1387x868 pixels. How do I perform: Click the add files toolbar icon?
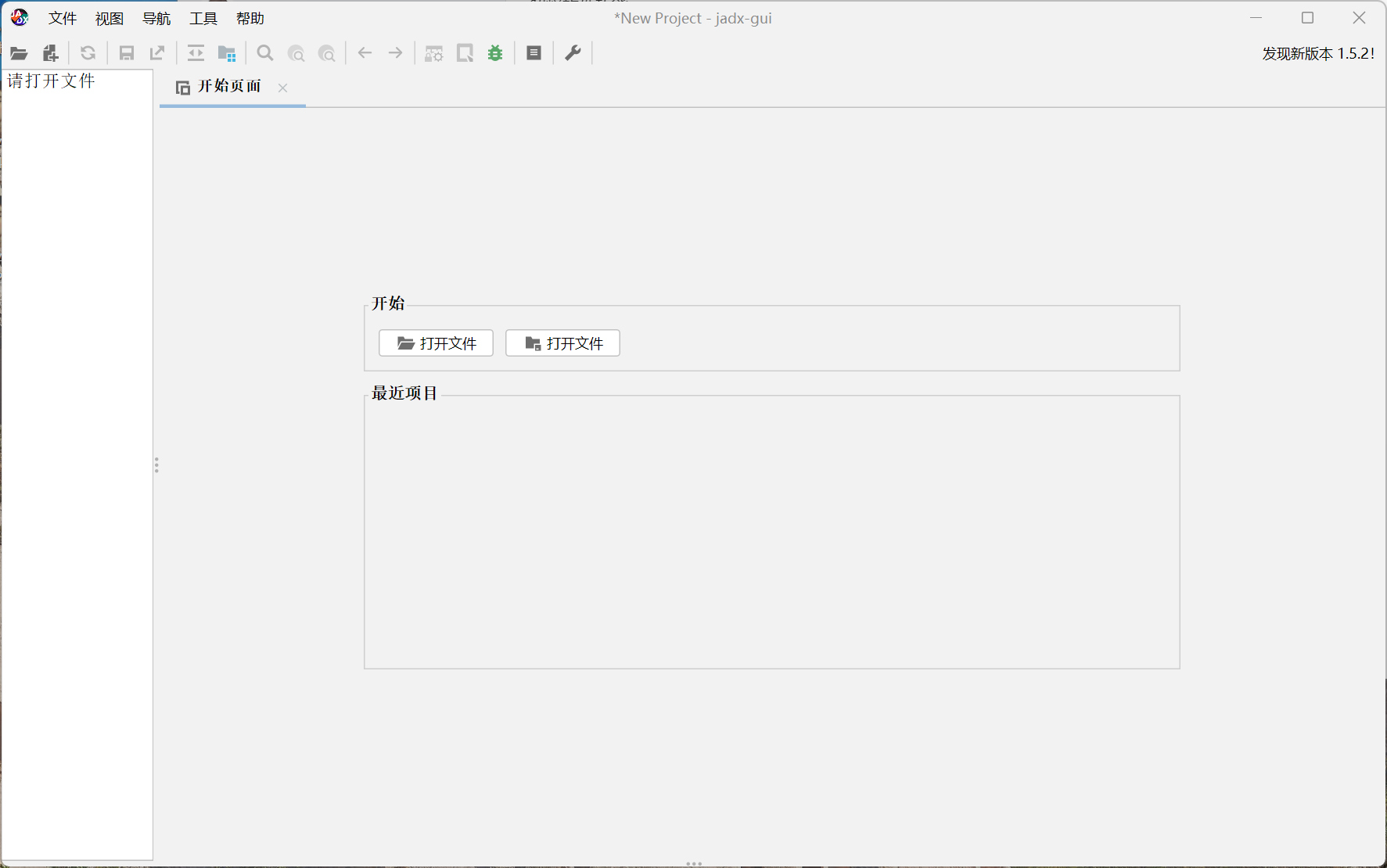pyautogui.click(x=50, y=53)
